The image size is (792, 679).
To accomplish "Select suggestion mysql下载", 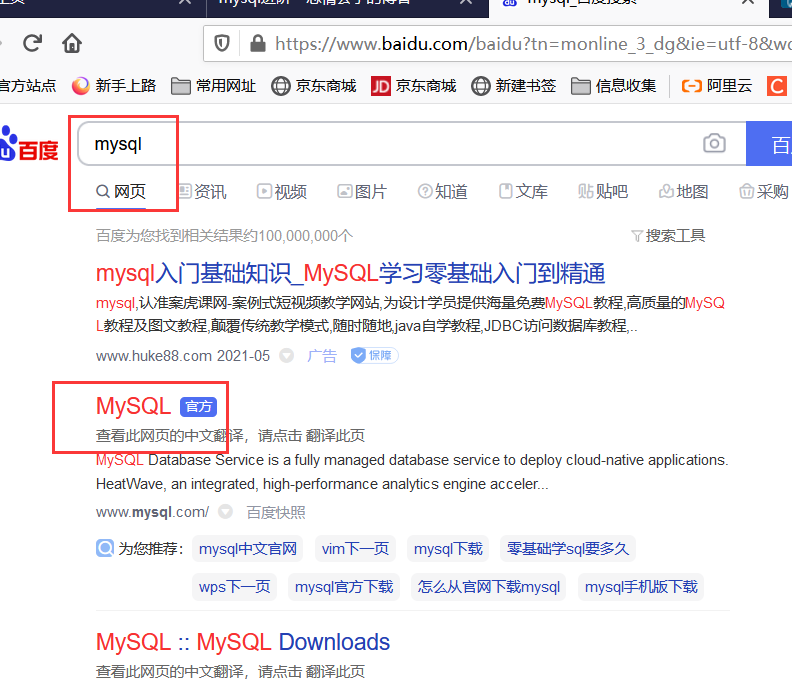I will click(x=448, y=549).
